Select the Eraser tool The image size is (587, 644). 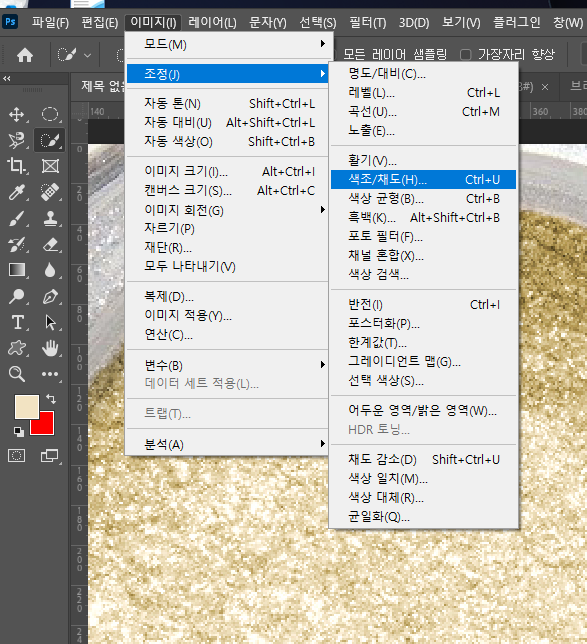[x=50, y=244]
